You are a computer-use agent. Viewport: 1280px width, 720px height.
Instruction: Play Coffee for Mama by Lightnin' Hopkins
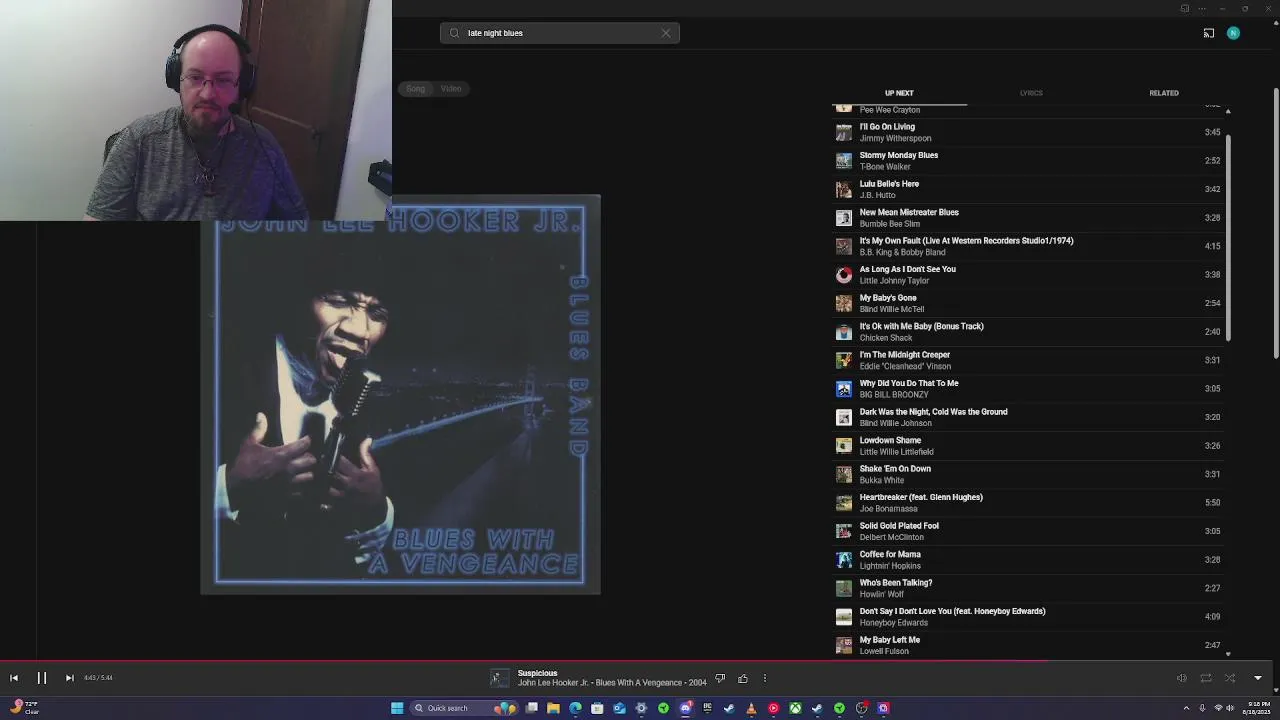coord(1028,560)
